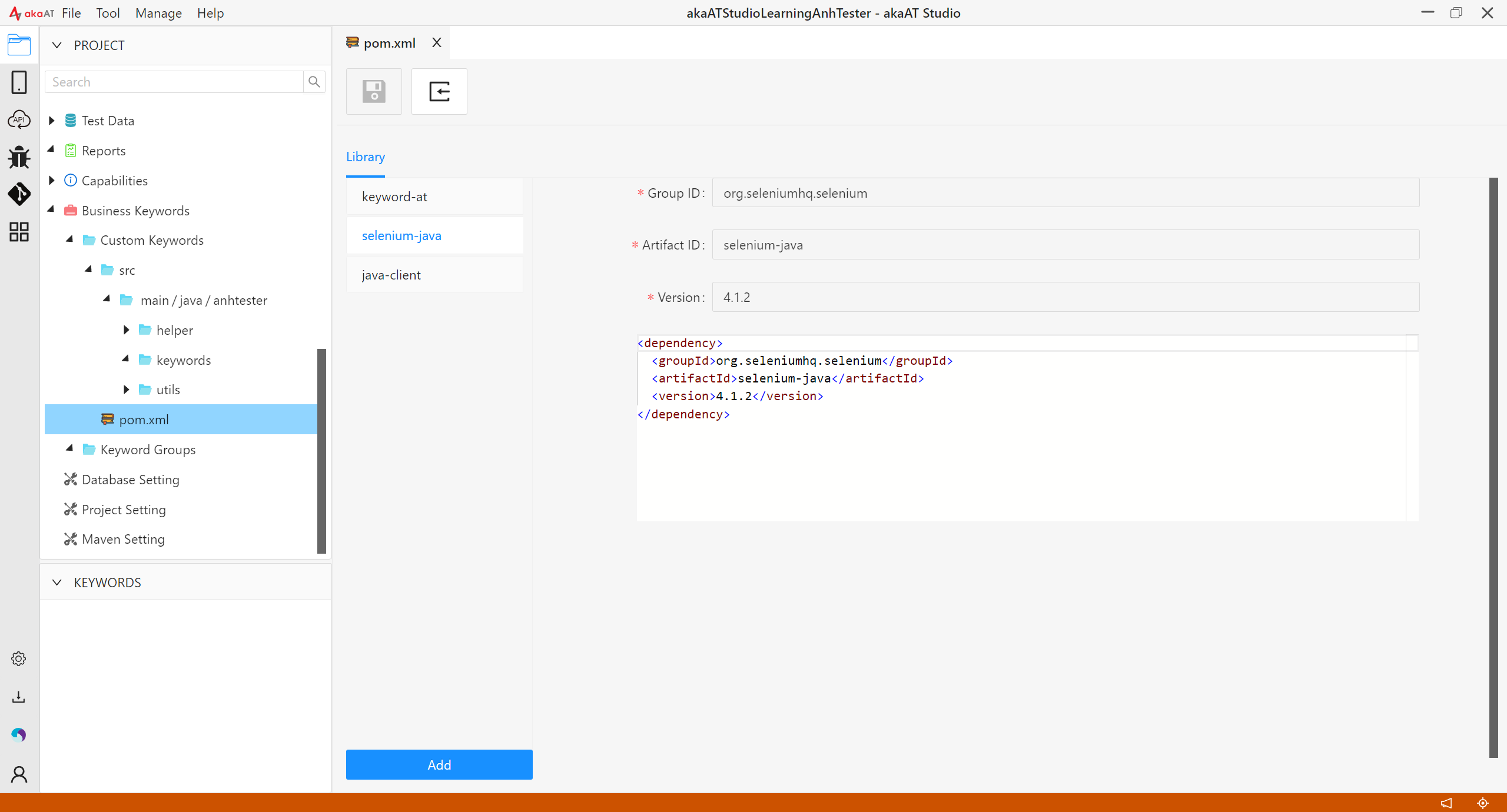Click the Group ID input field

(1065, 193)
